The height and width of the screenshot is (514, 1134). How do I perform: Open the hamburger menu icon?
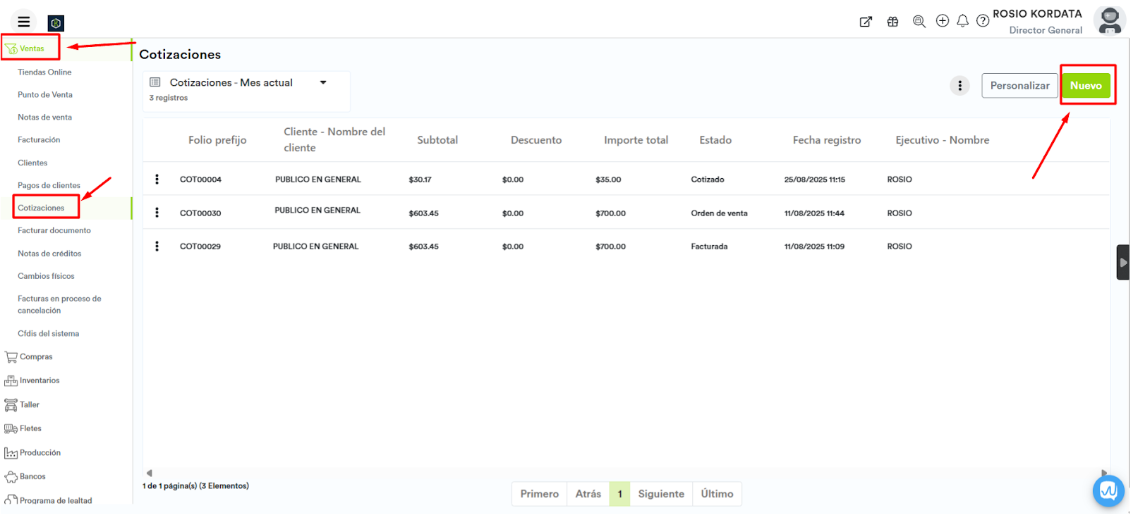[x=24, y=22]
